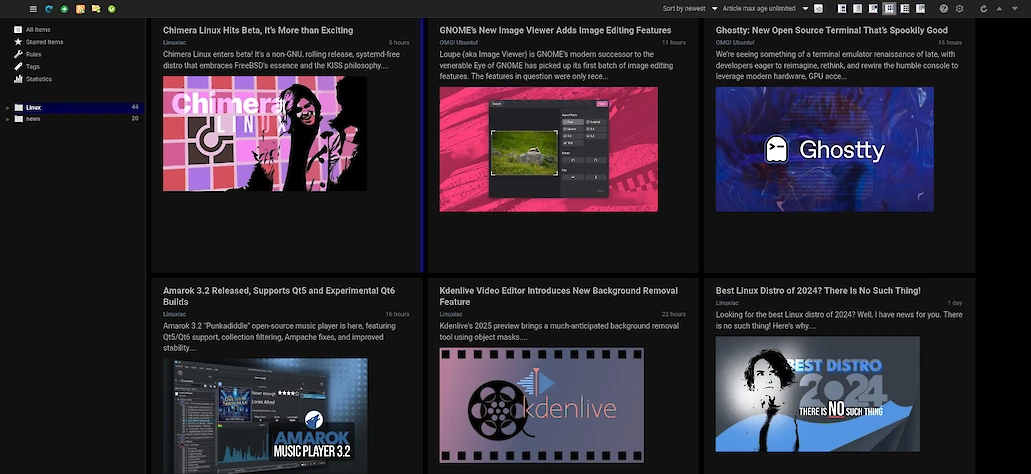Open Tags in the sidebar

click(x=33, y=66)
